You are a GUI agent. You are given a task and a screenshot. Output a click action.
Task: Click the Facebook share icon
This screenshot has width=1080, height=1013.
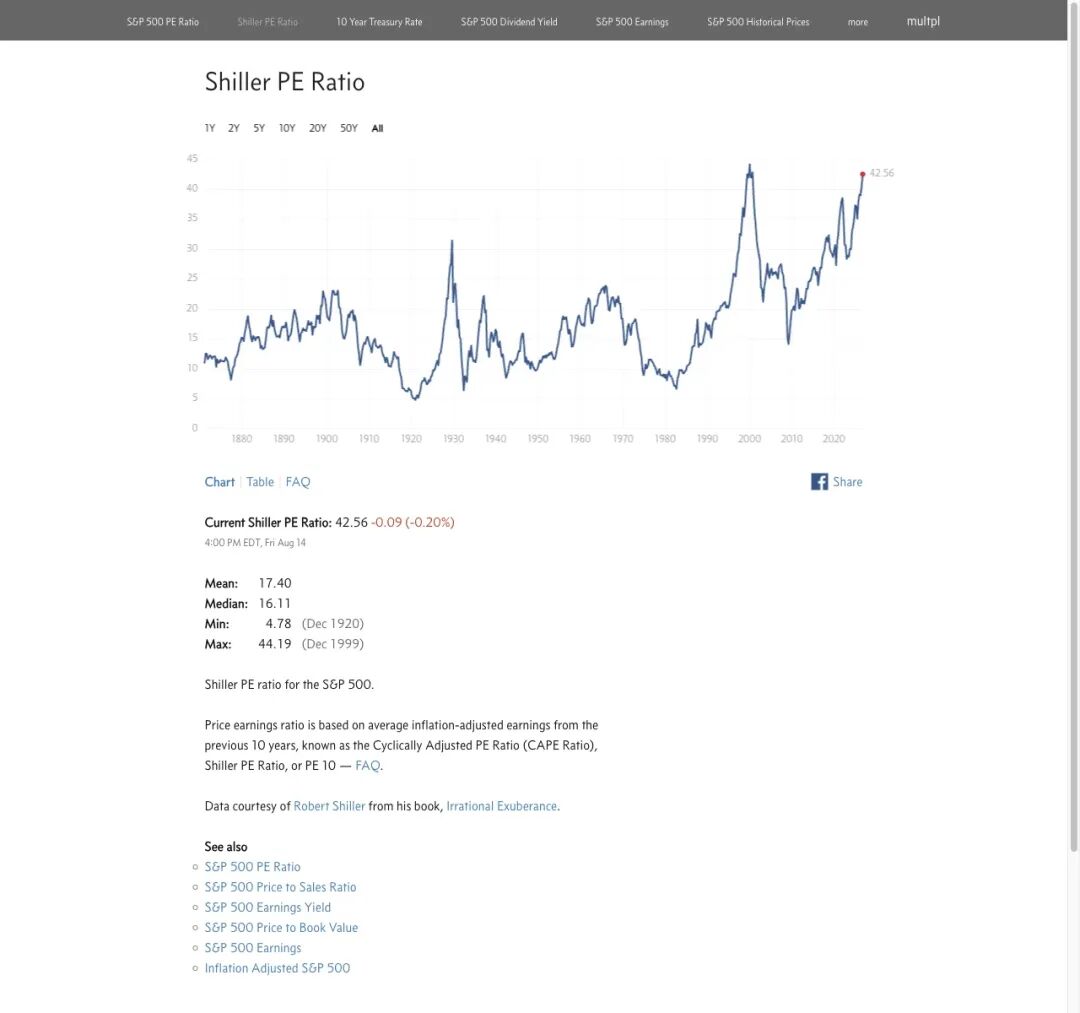tap(819, 481)
